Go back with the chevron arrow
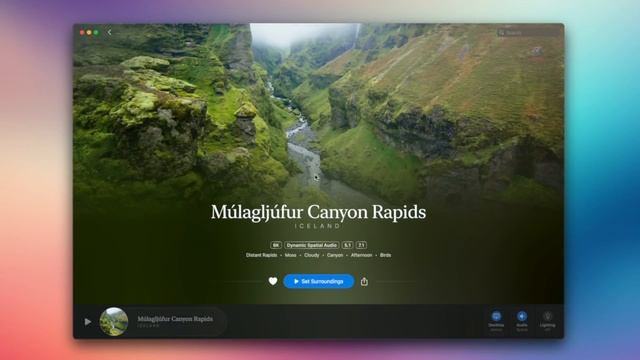Screen dimensions: 640x360 click(109, 32)
